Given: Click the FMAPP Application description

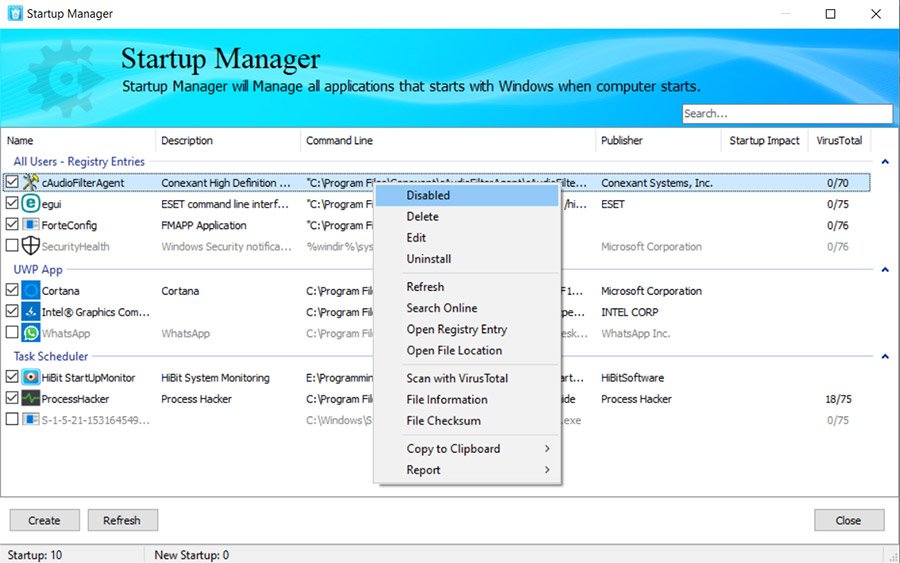Looking at the screenshot, I should tap(204, 226).
